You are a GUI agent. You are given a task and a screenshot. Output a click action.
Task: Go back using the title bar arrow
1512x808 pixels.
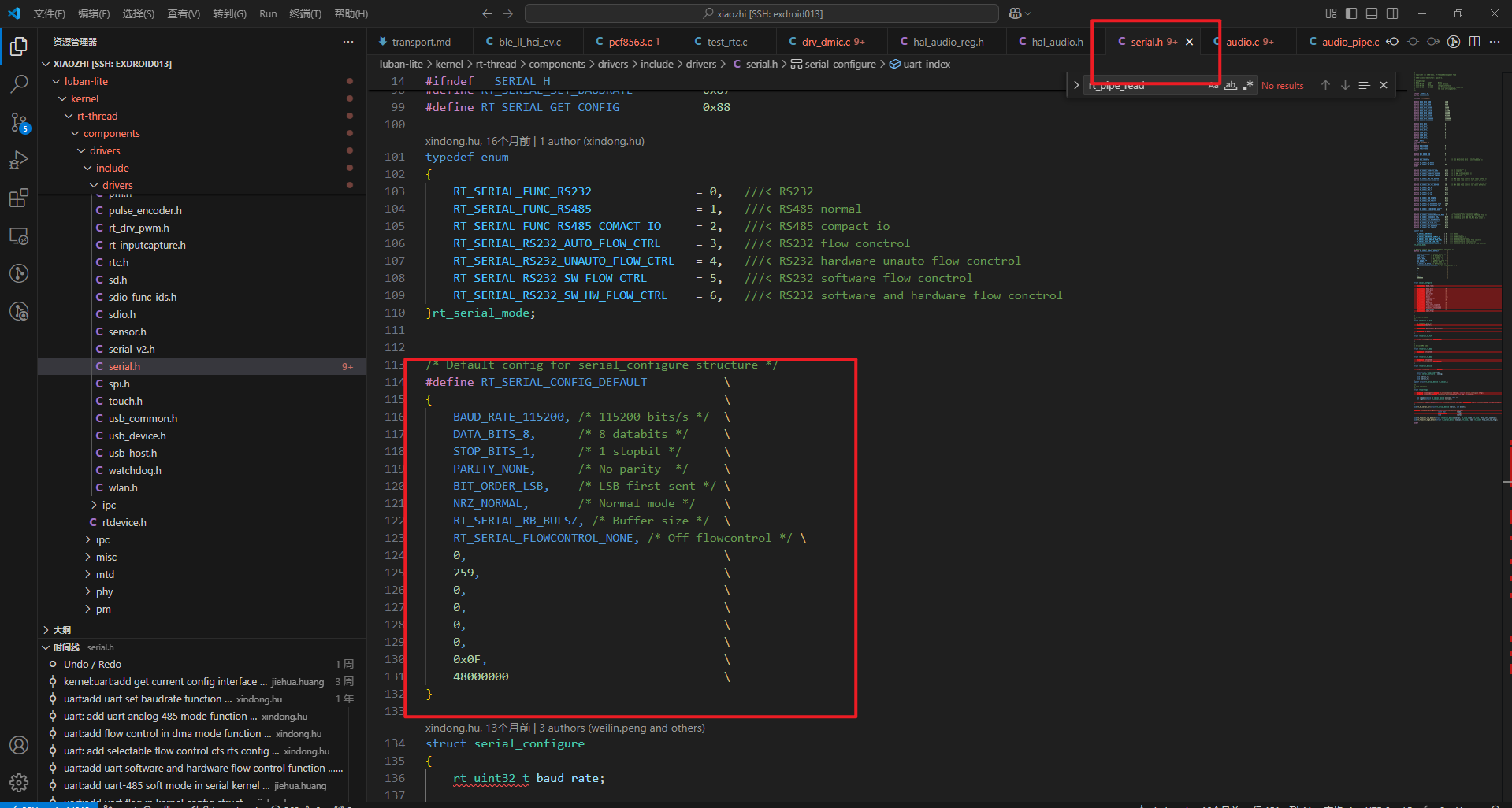coord(487,13)
